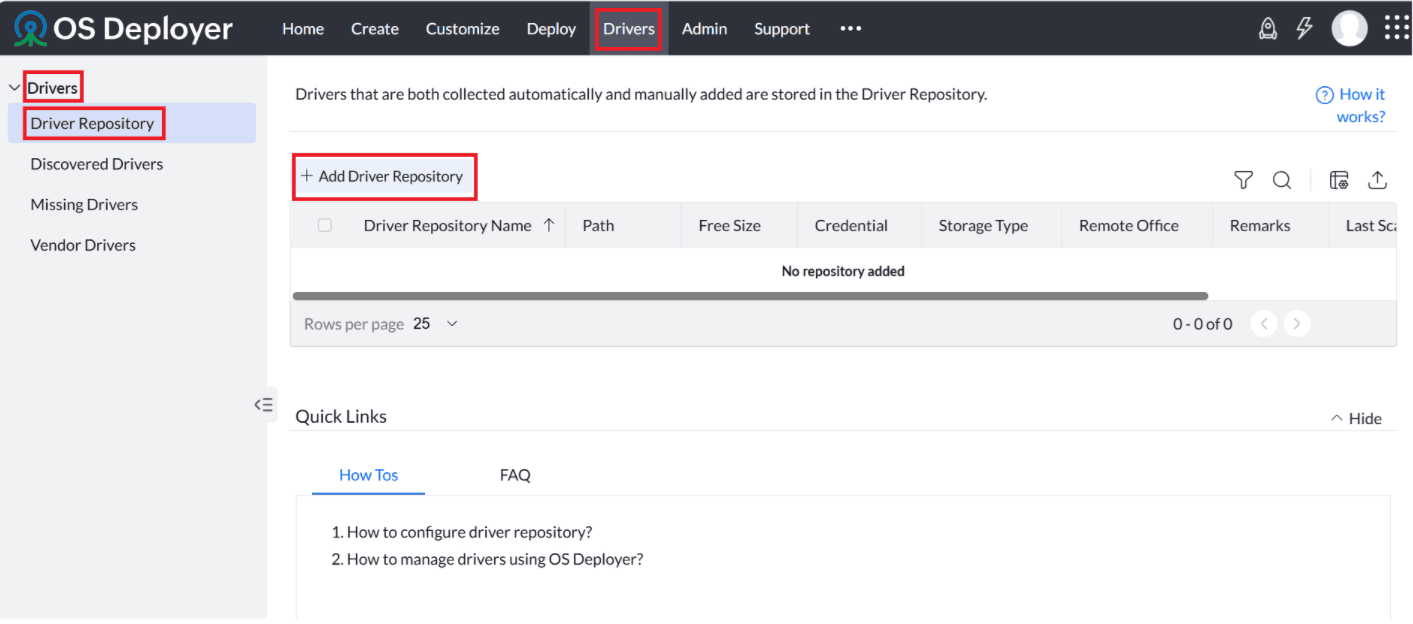Click the export/upload icon above the table

click(1377, 180)
